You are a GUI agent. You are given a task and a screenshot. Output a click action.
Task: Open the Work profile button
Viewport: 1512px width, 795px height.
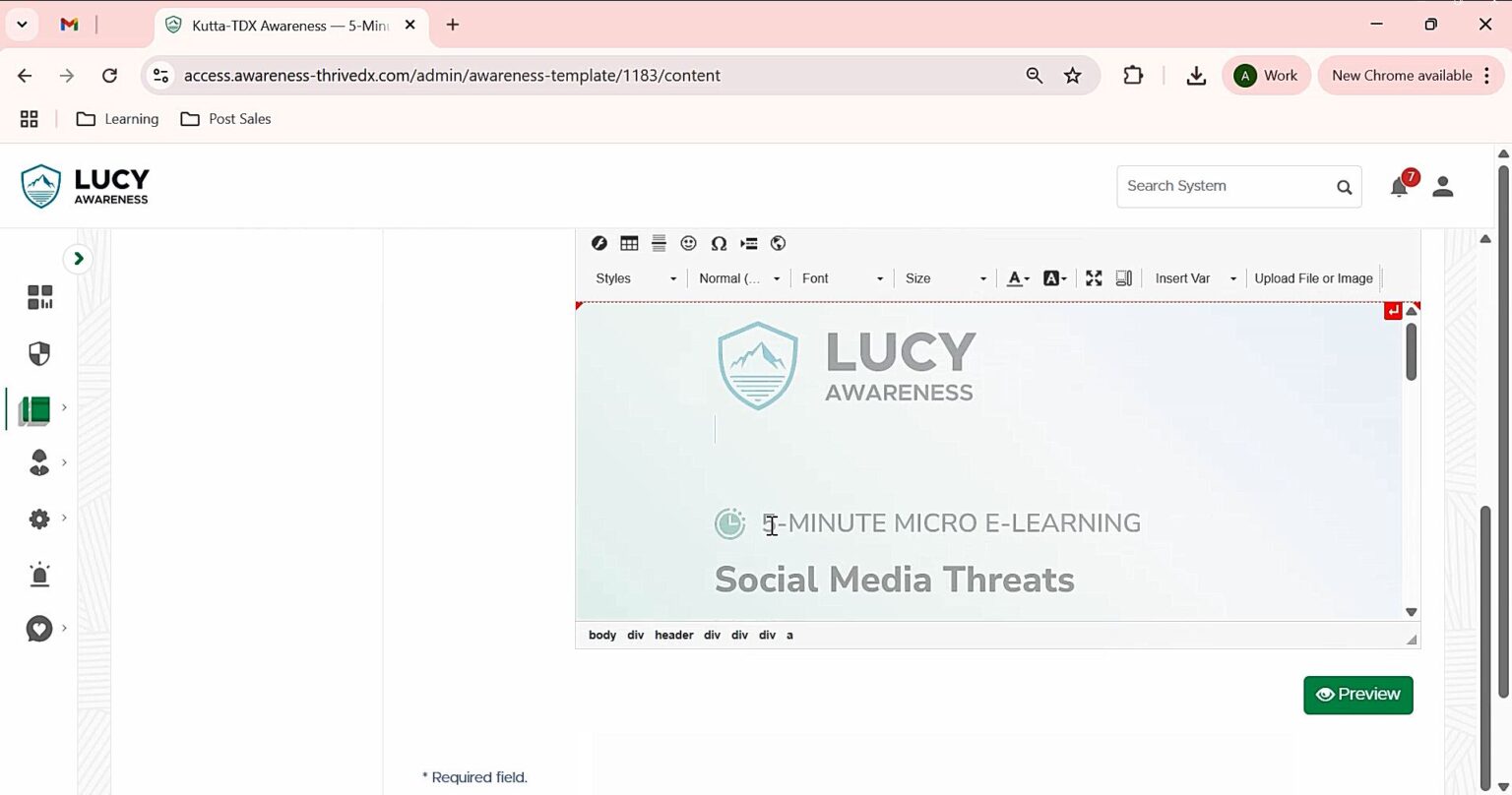click(x=1266, y=76)
